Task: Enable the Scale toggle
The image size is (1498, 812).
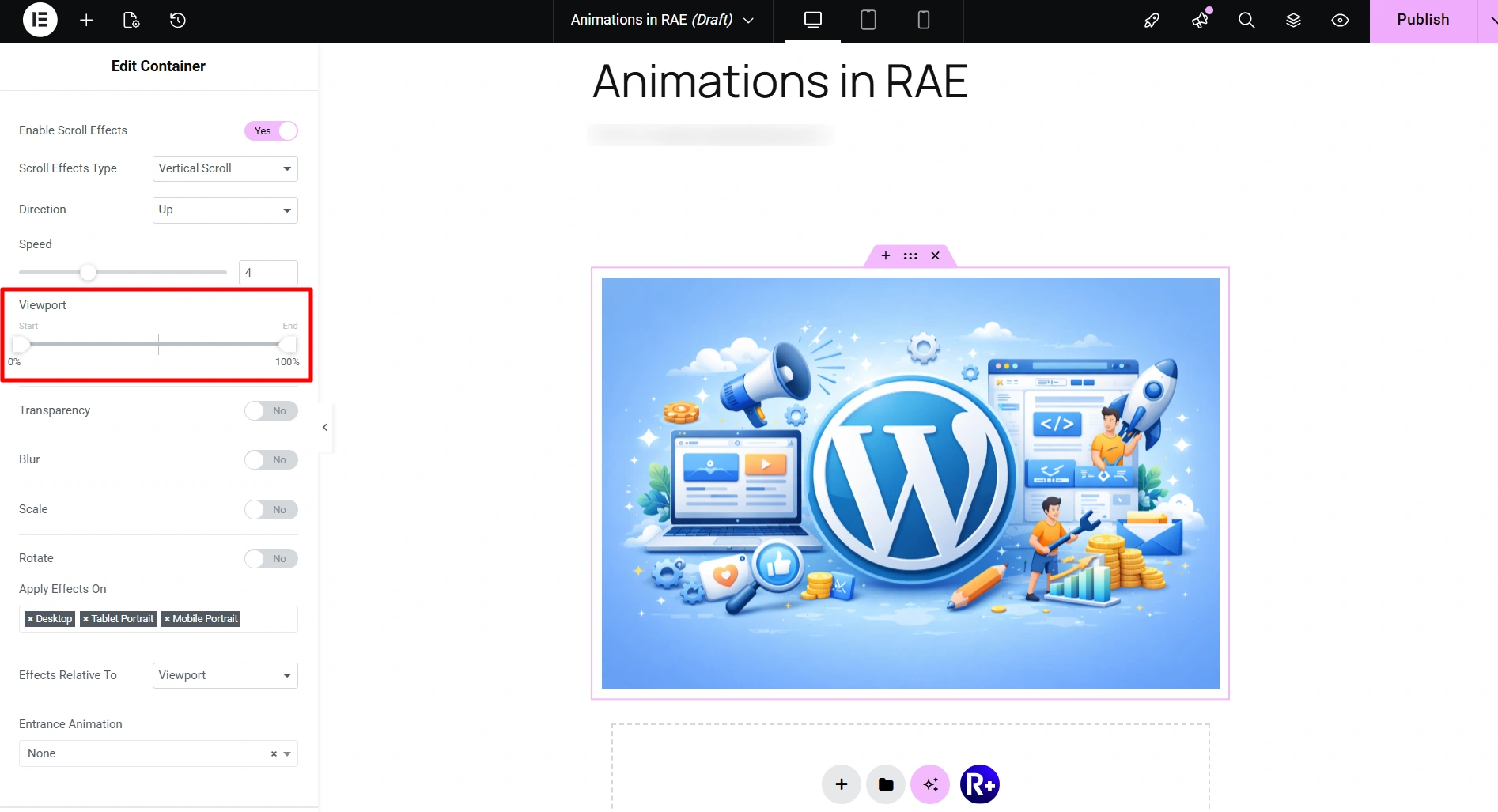Action: 270,510
